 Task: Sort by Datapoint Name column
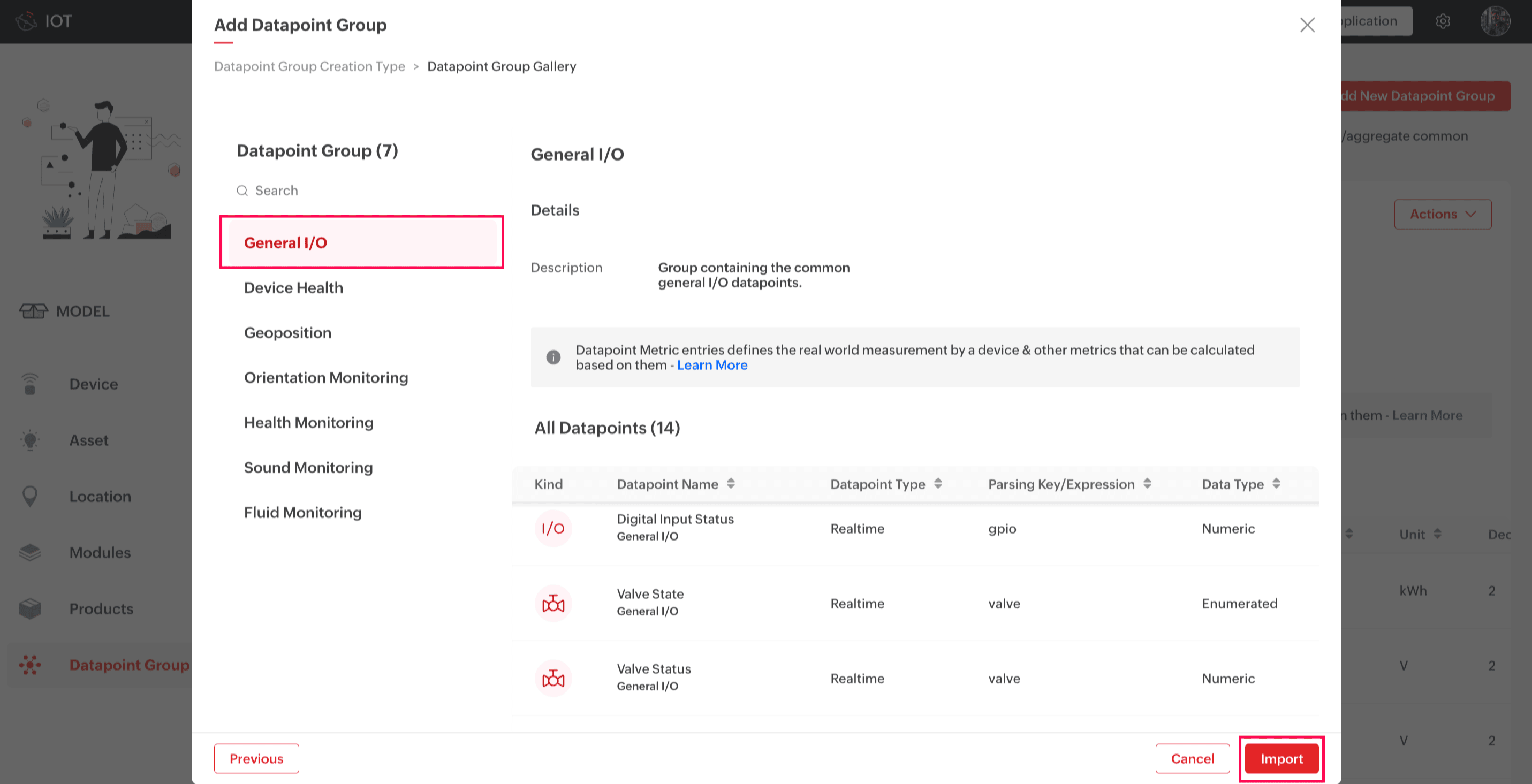[731, 484]
